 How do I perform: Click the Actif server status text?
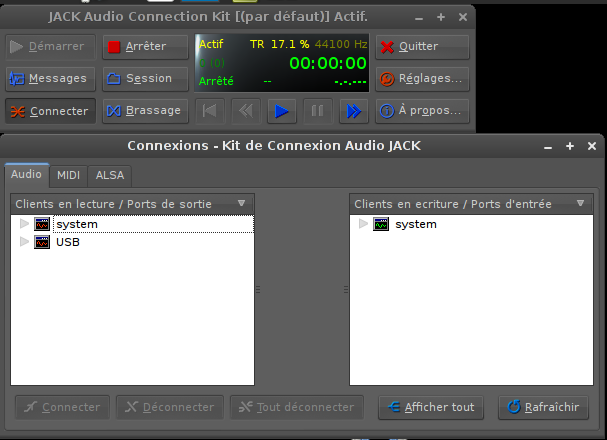coord(211,44)
